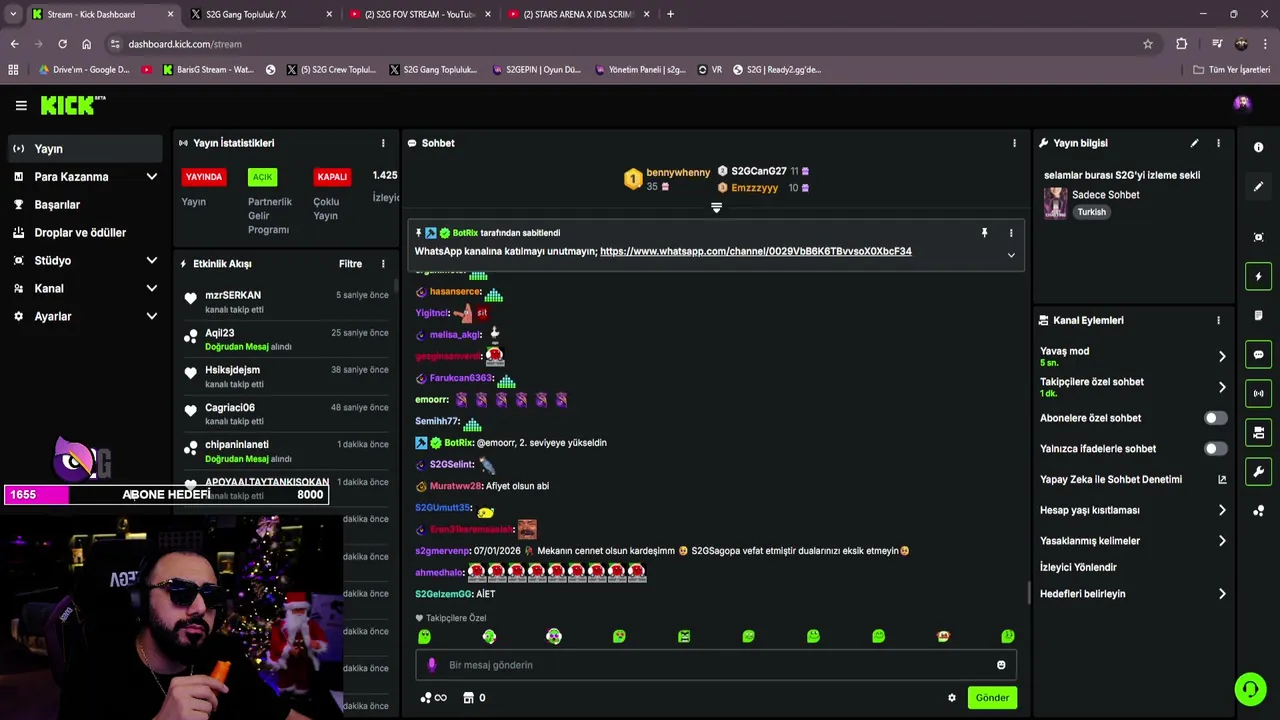
Task: Toggle the channel actions widget in right rail
Action: click(x=1258, y=432)
